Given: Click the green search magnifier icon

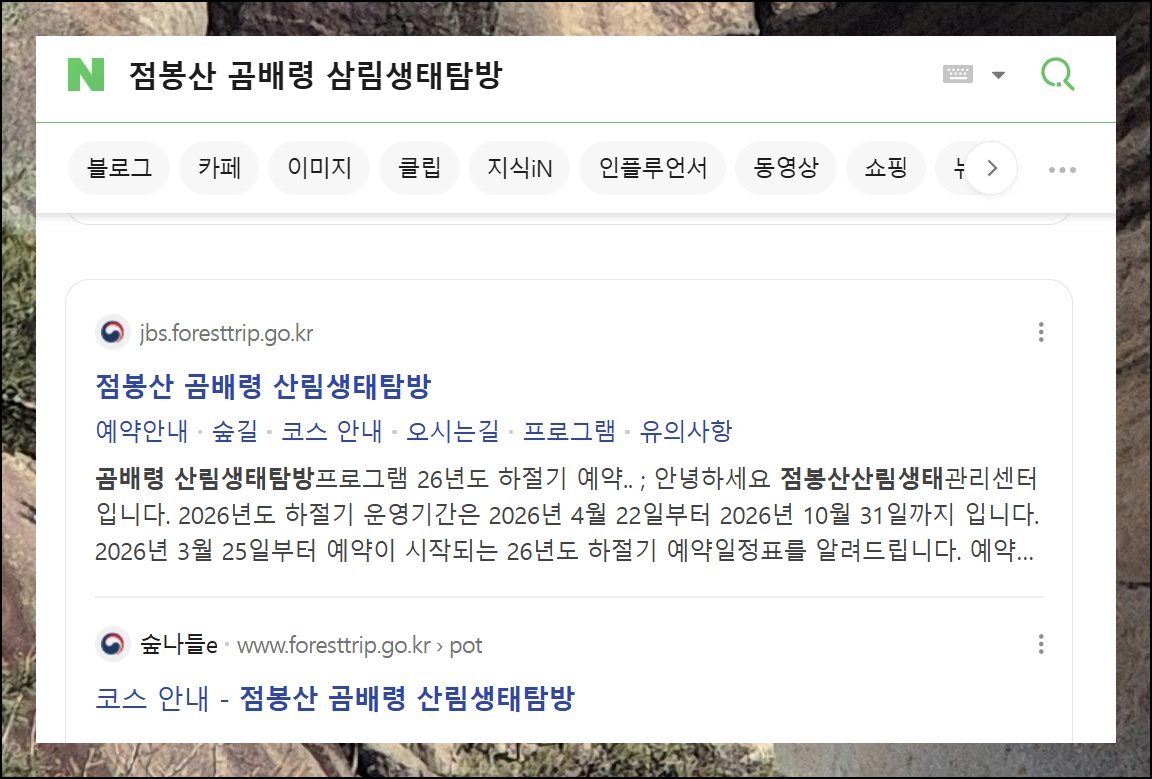Looking at the screenshot, I should [x=1058, y=74].
